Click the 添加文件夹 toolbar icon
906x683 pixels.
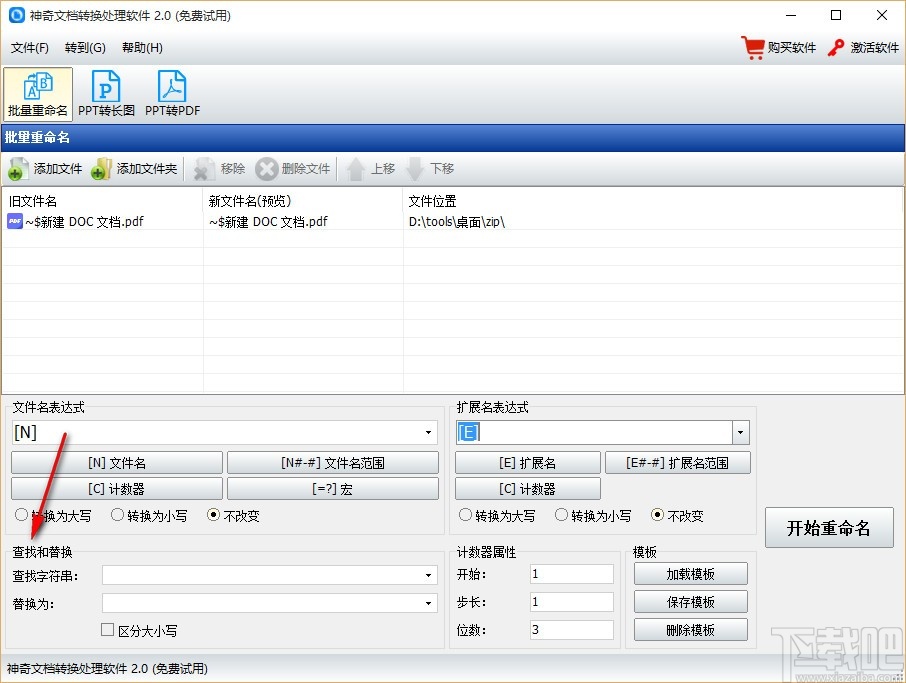[101, 169]
